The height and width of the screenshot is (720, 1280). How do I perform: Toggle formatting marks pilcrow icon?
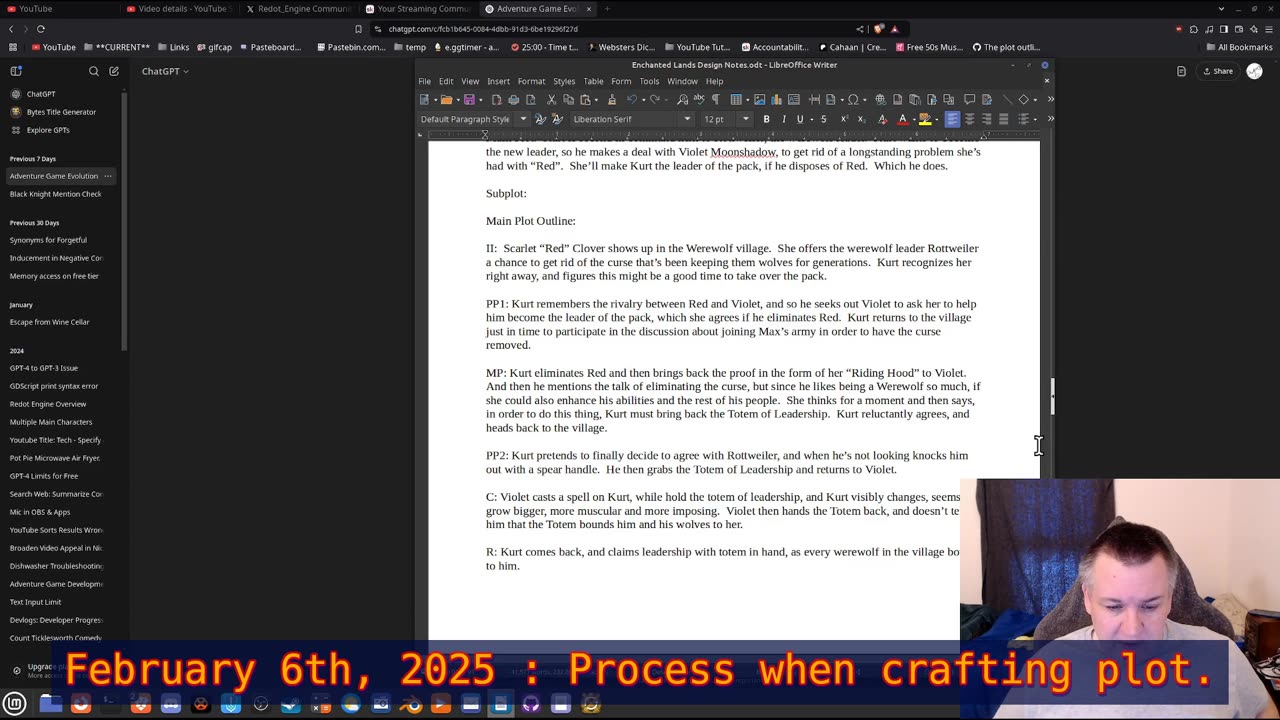(x=715, y=99)
